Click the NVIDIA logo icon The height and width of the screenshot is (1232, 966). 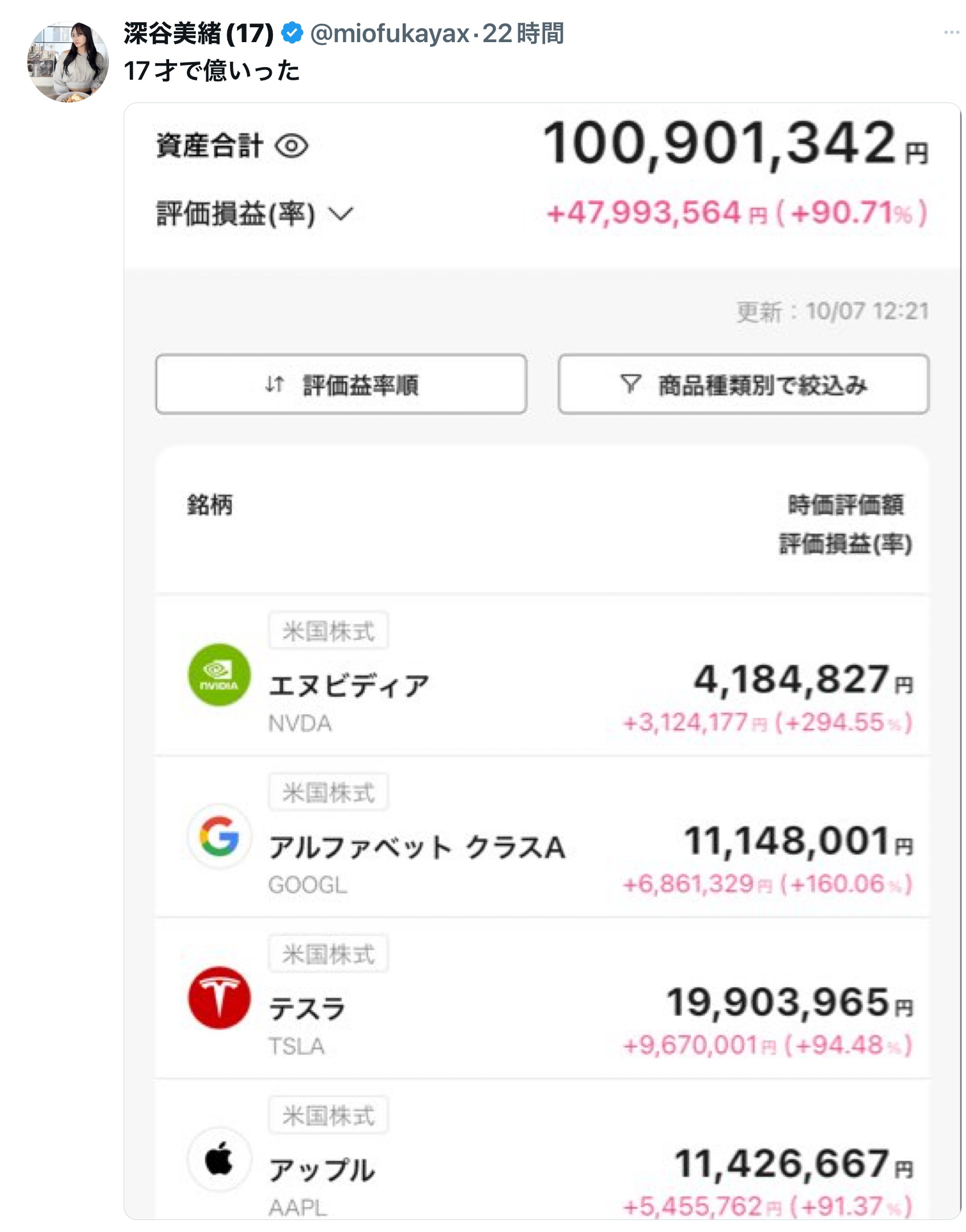tap(219, 675)
